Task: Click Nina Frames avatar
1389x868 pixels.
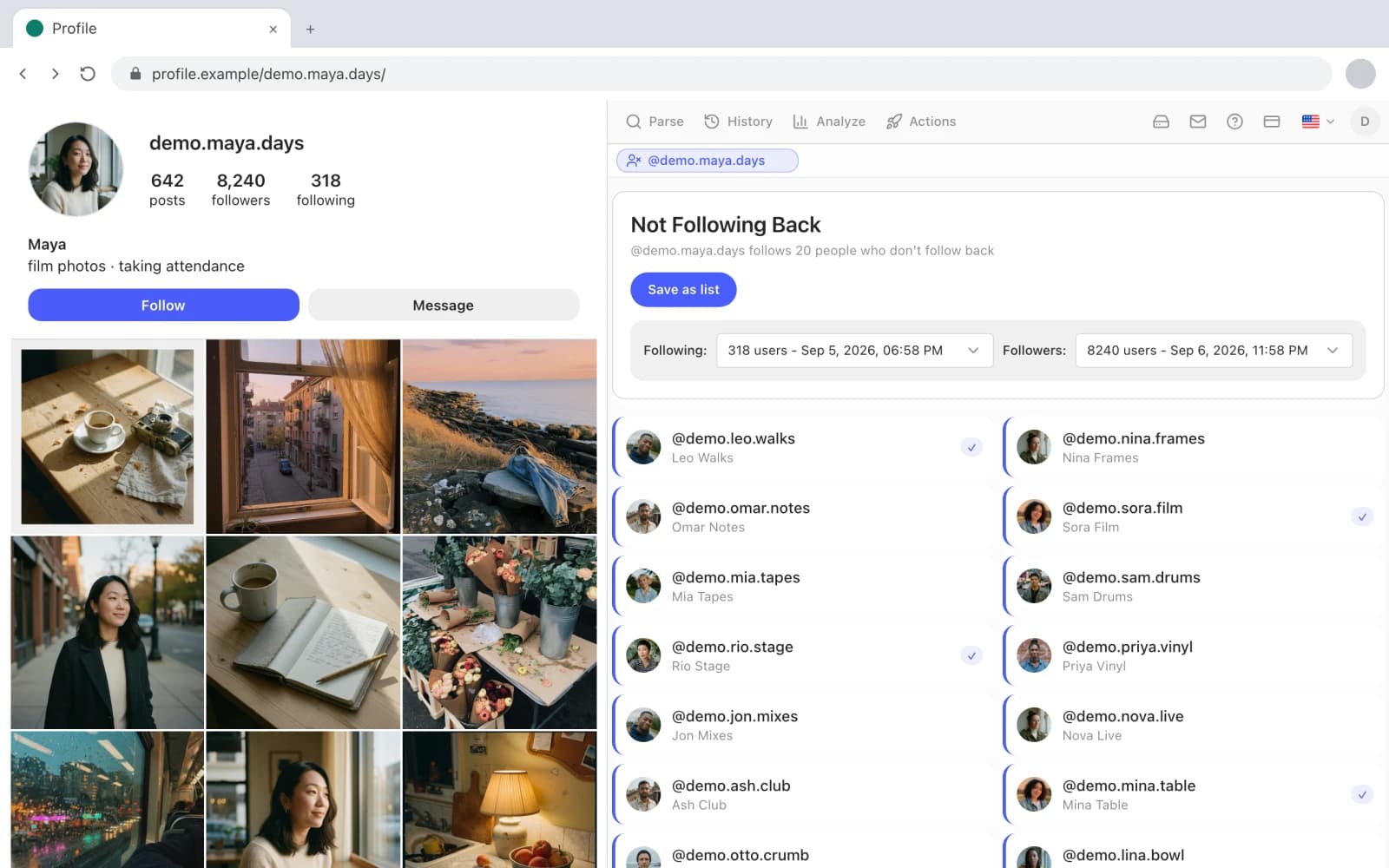Action: tap(1034, 448)
